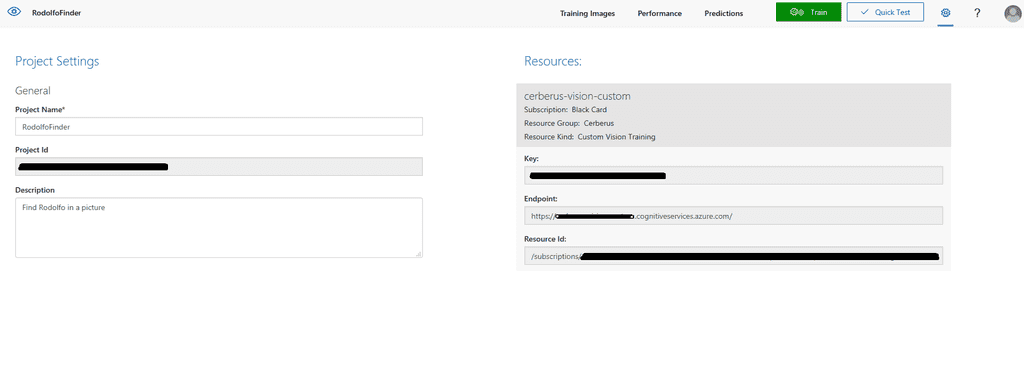Select the Key field under Resources
Image resolution: width=1024 pixels, height=388 pixels.
(733, 175)
